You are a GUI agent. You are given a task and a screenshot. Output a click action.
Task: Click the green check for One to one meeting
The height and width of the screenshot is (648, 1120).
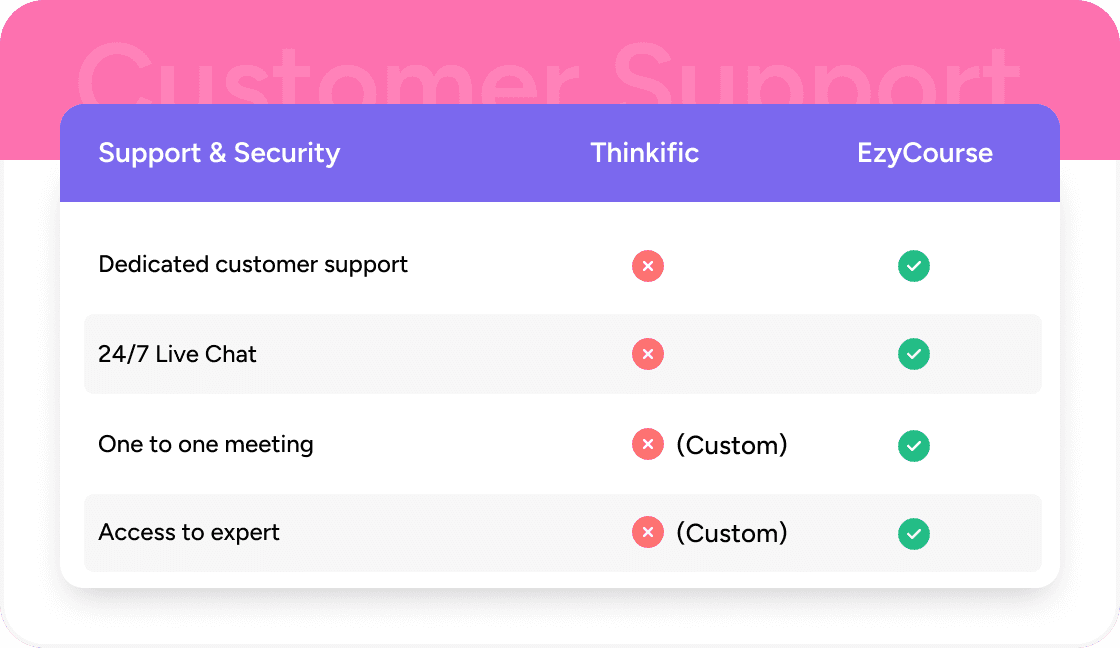coord(913,445)
